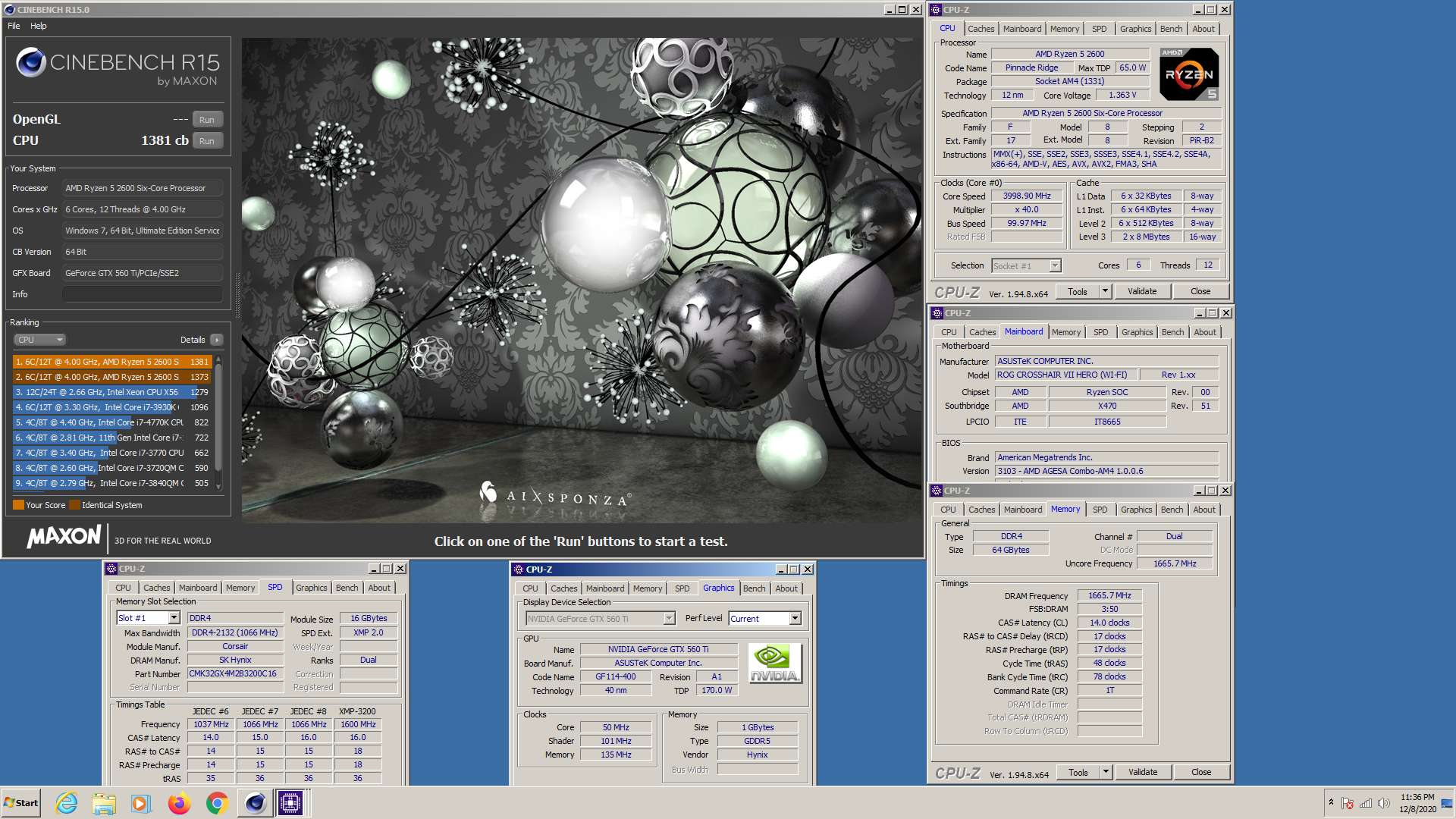This screenshot has width=1456, height=819.
Task: Open Display Device Selection dropdown
Action: (x=669, y=619)
